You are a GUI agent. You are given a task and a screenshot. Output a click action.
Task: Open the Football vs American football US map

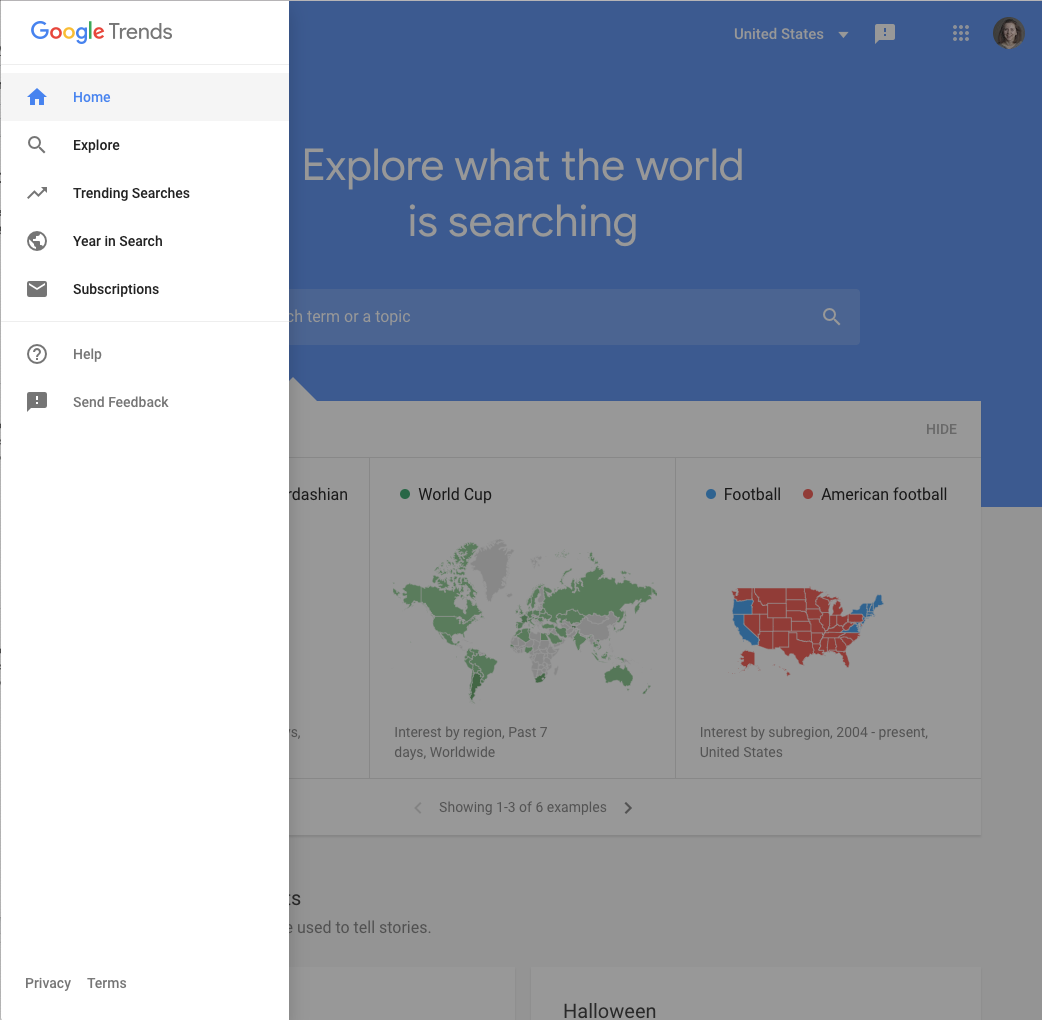(807, 631)
